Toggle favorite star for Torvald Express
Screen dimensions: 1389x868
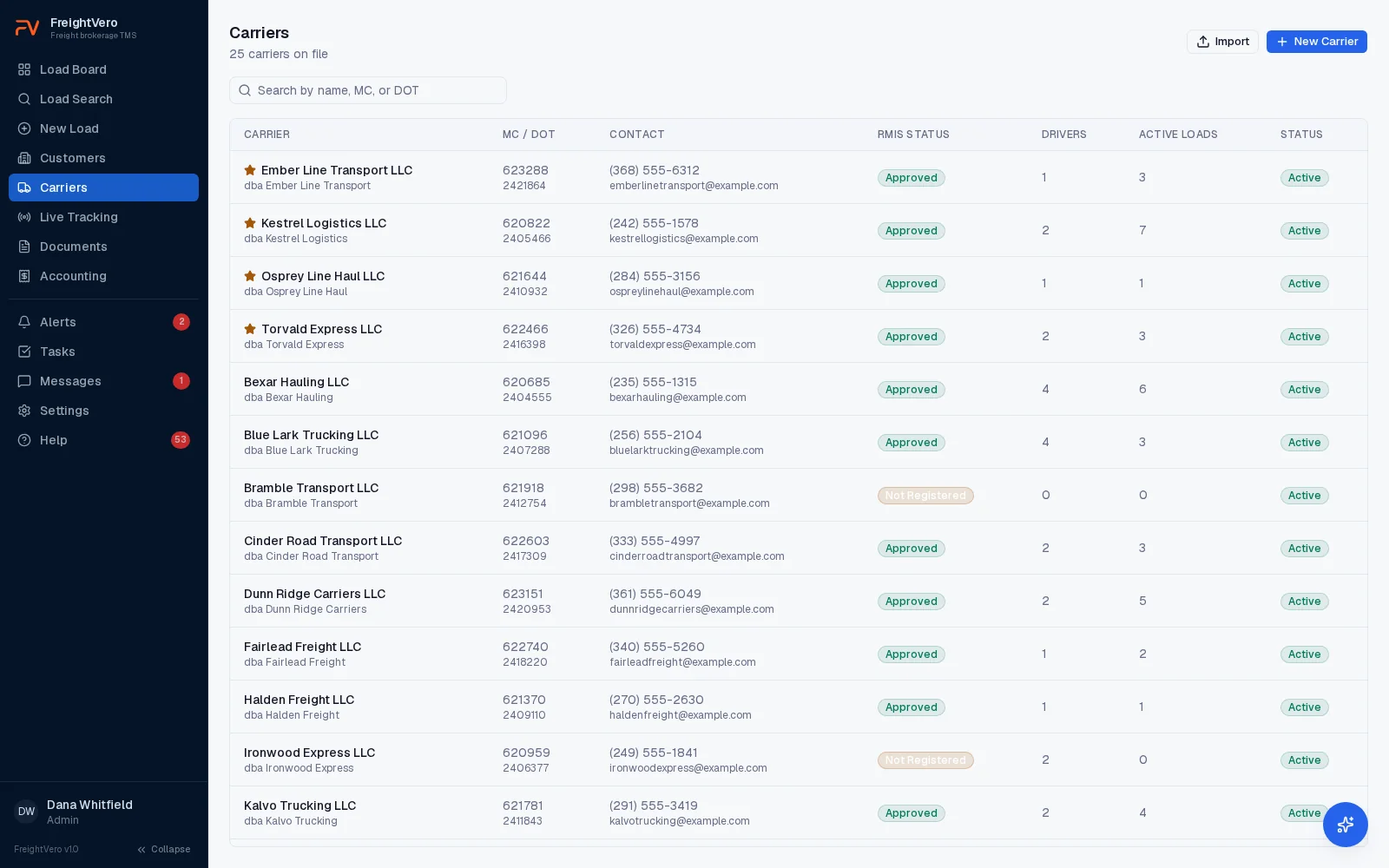[x=250, y=329]
